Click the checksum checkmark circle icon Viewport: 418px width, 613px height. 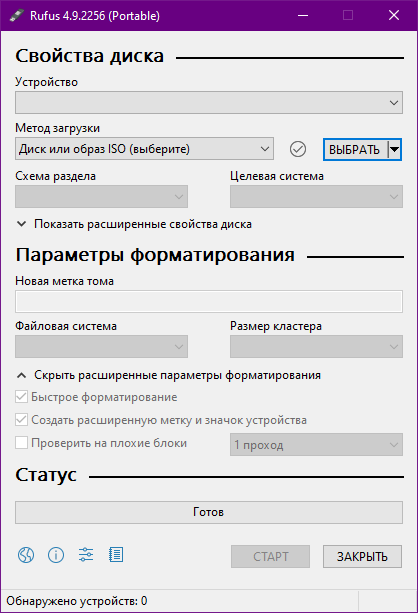coord(298,149)
